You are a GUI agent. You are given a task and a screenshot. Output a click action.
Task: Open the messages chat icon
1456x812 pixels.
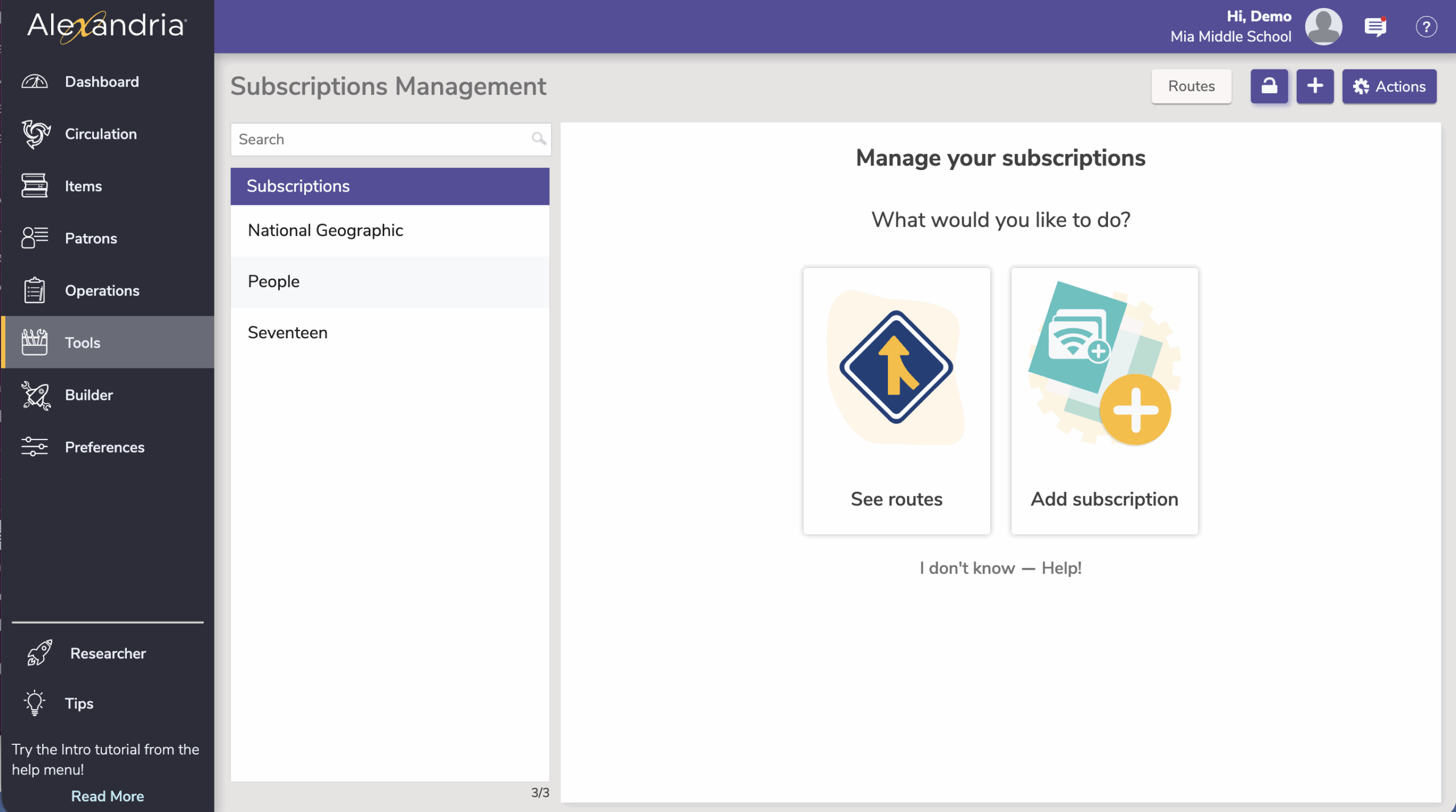1375,27
